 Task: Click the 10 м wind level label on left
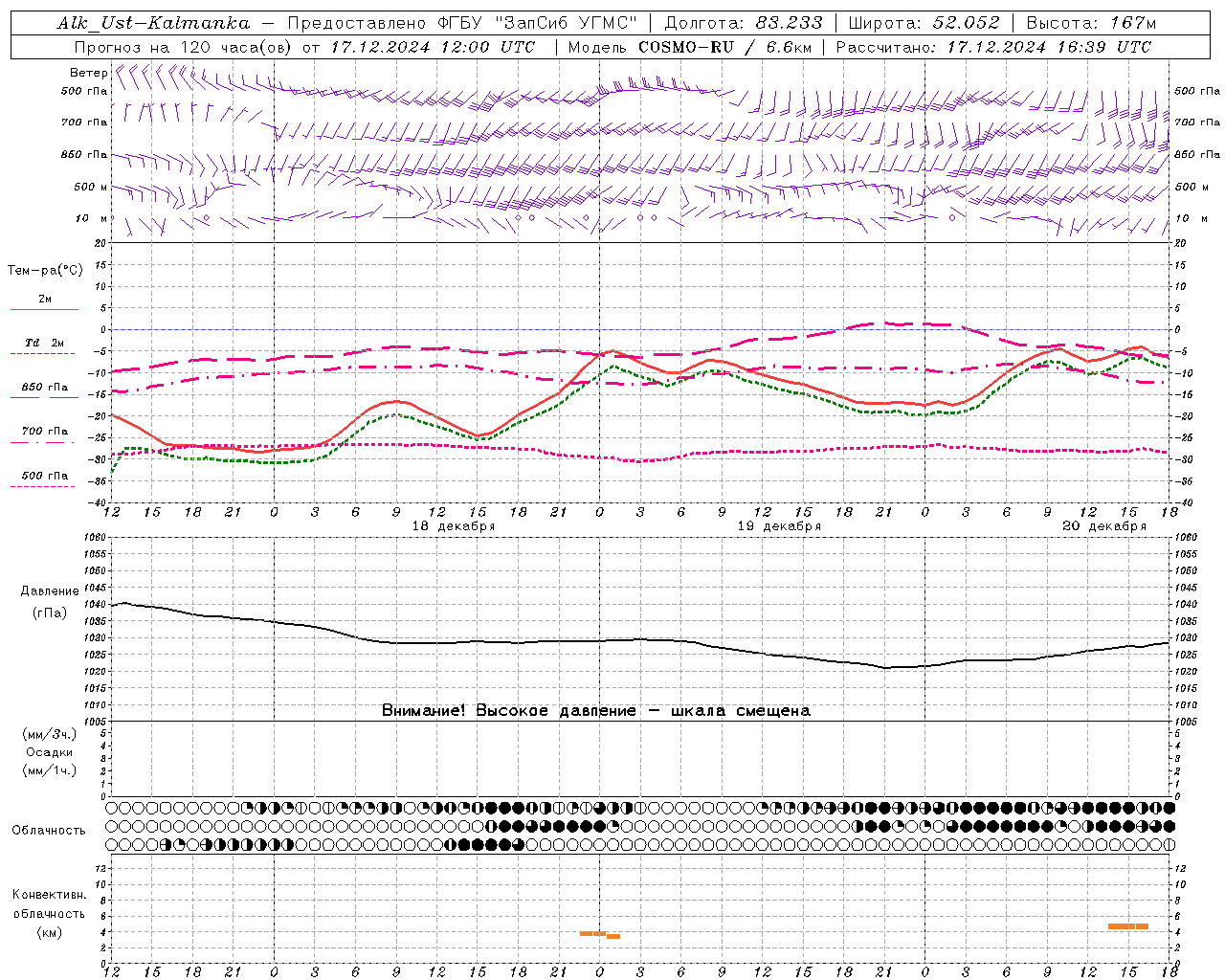[x=91, y=218]
